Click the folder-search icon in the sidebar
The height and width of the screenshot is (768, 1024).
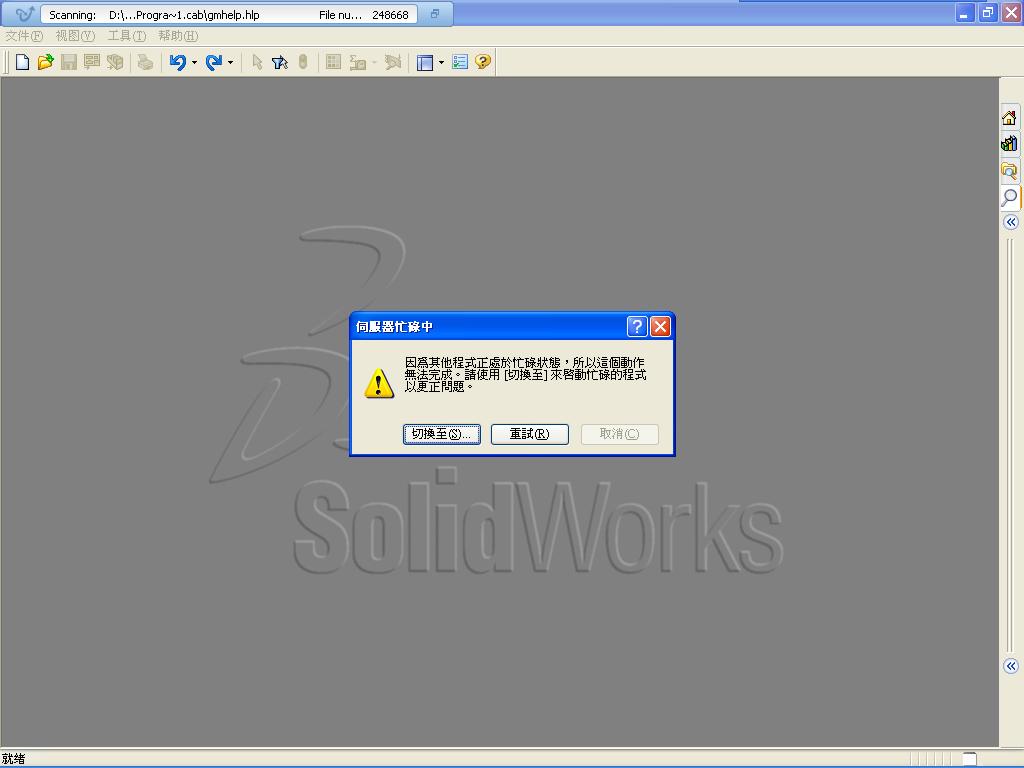pos(1009,170)
